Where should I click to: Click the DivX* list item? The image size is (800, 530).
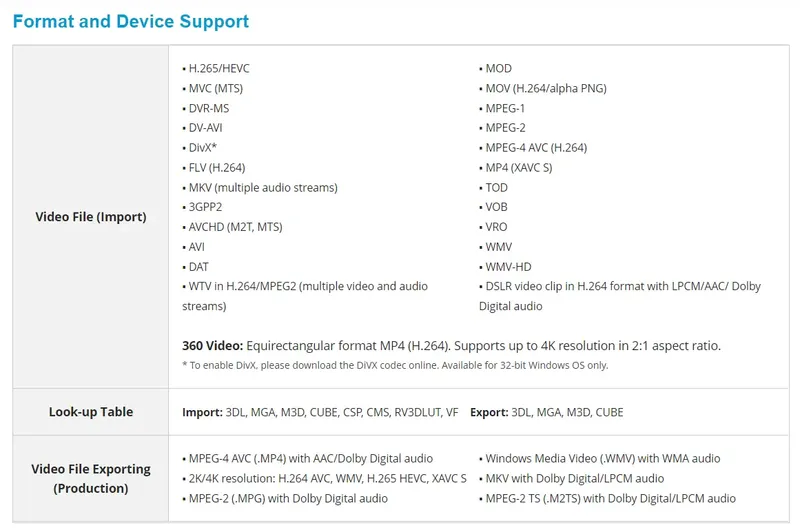point(203,147)
